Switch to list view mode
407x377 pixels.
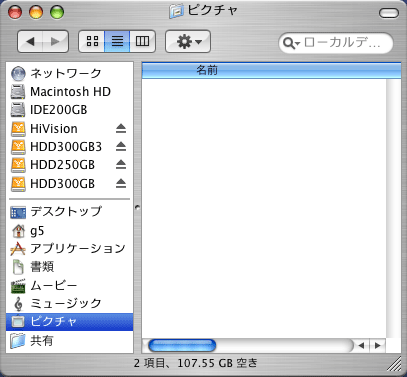(117, 41)
